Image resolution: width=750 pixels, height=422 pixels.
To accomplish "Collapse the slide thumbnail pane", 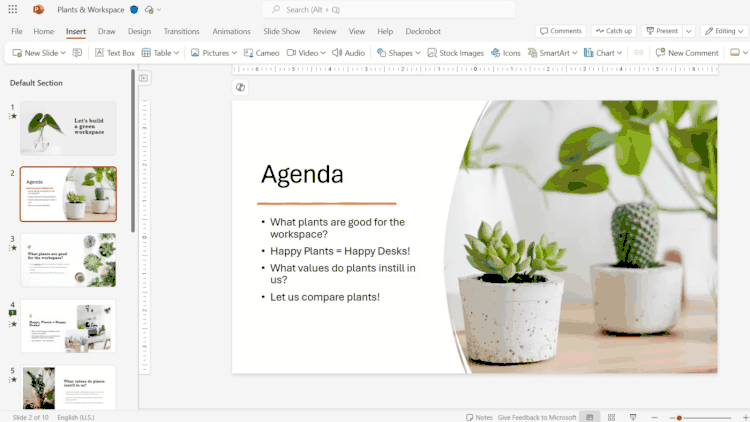I will point(144,77).
